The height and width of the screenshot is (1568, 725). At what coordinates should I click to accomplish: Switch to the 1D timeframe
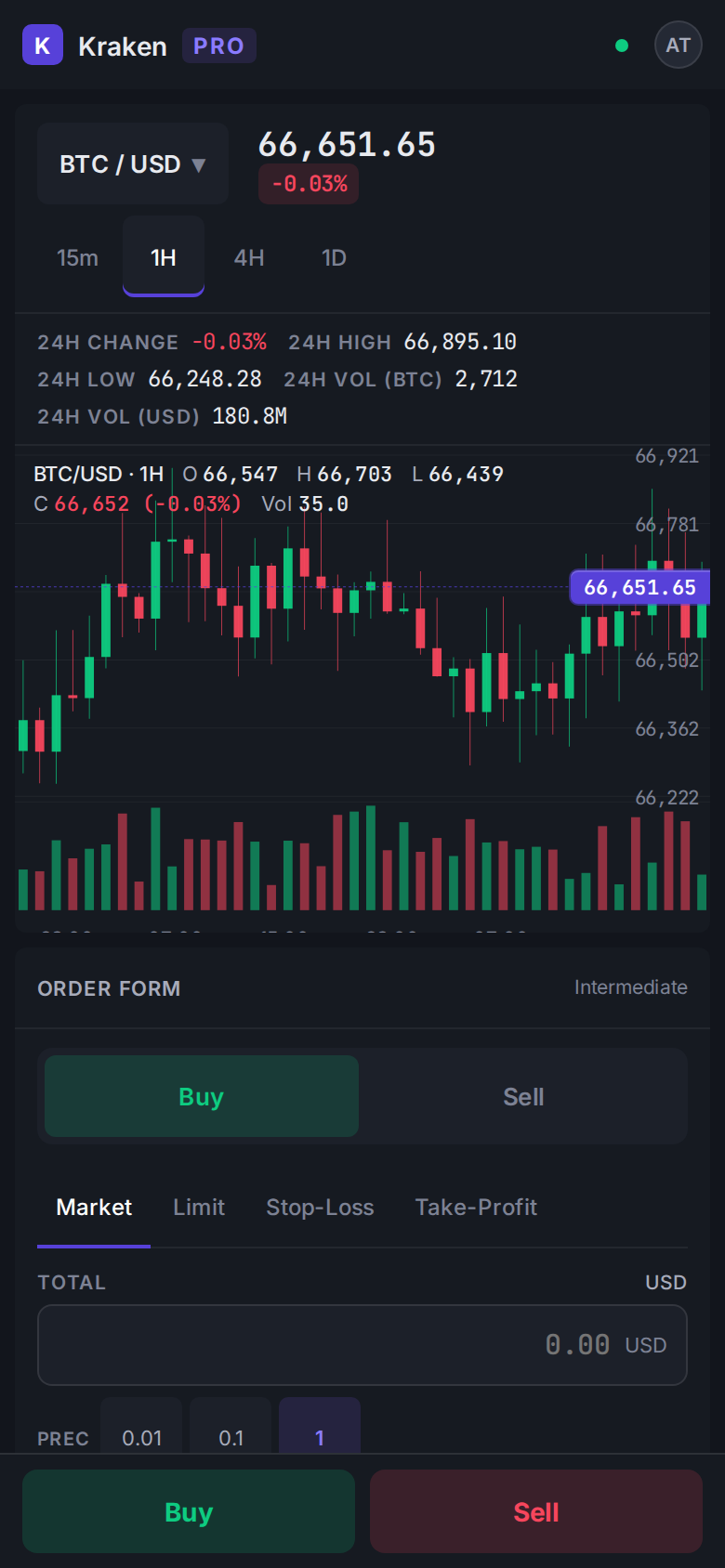pyautogui.click(x=334, y=258)
